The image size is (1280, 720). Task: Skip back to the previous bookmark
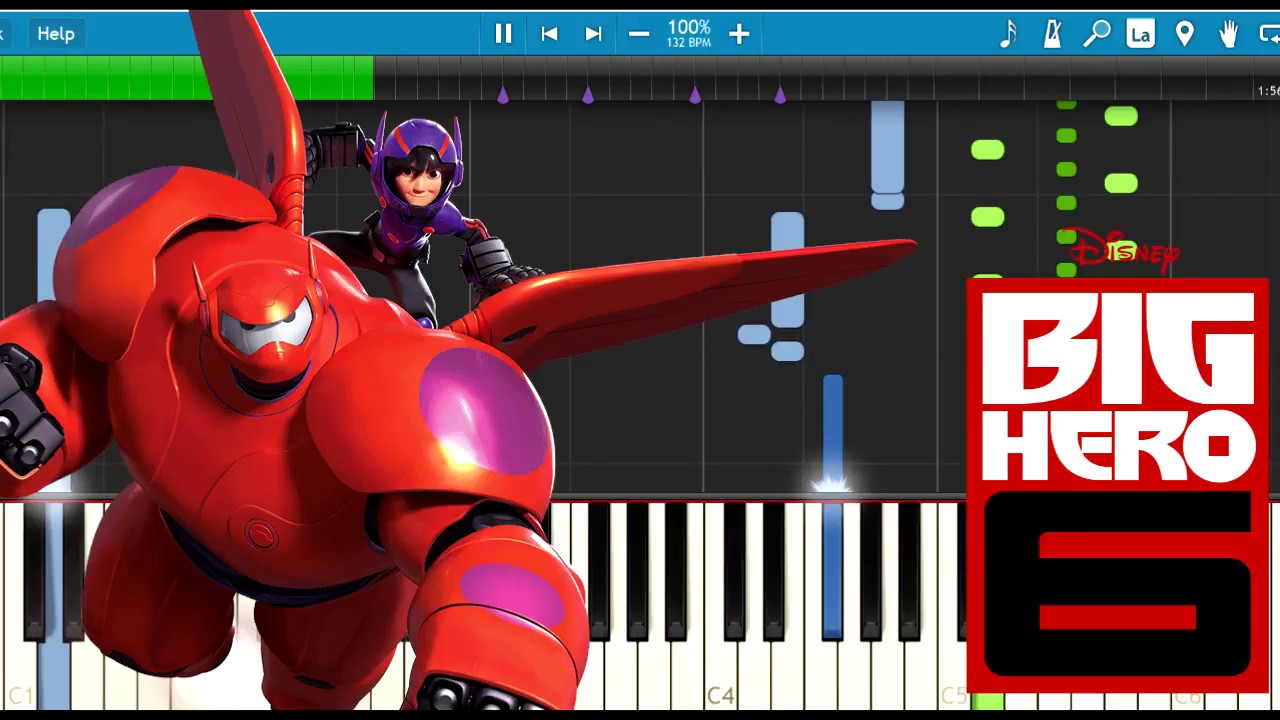tap(549, 34)
